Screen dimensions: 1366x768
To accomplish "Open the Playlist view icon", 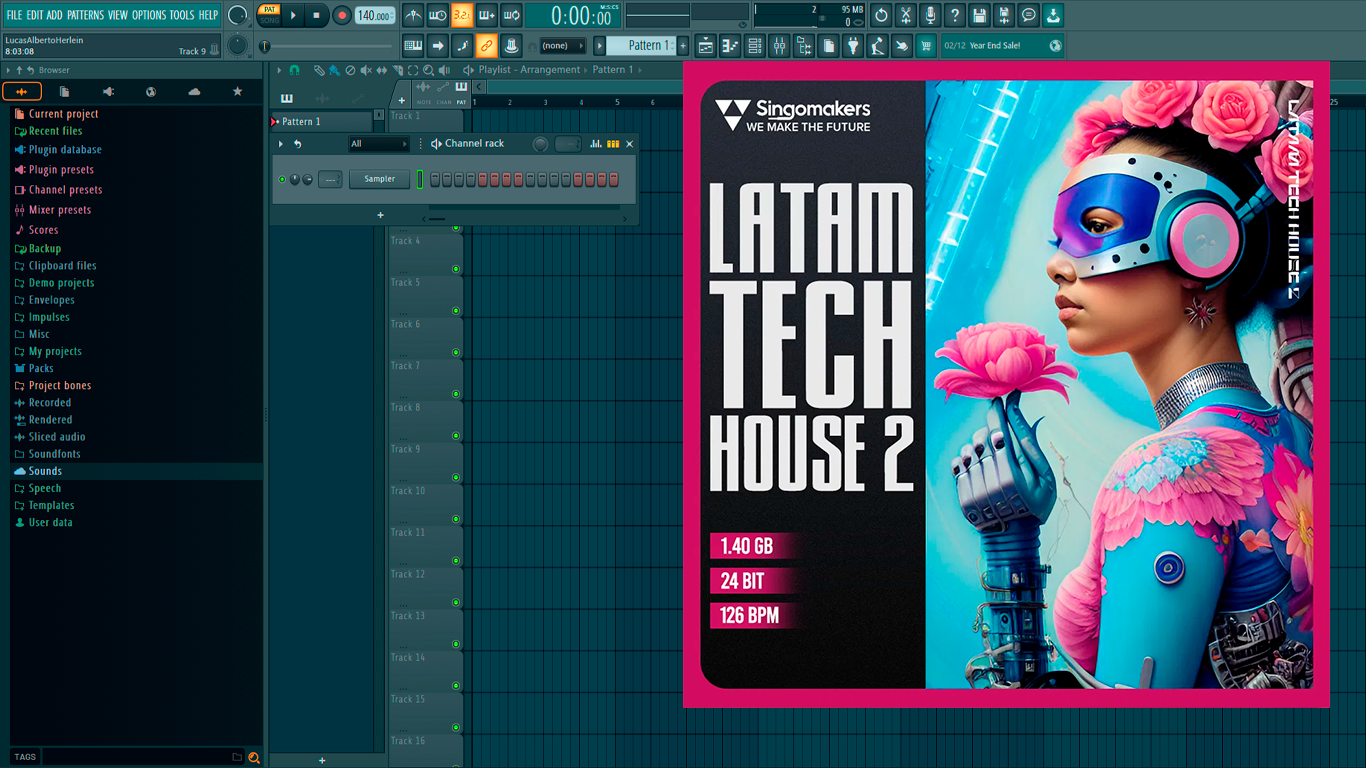I will tap(706, 45).
